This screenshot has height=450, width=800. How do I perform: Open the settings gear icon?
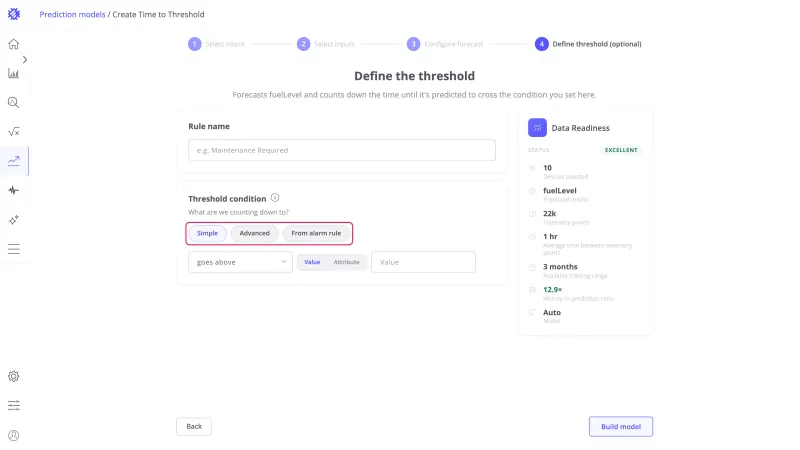[14, 376]
